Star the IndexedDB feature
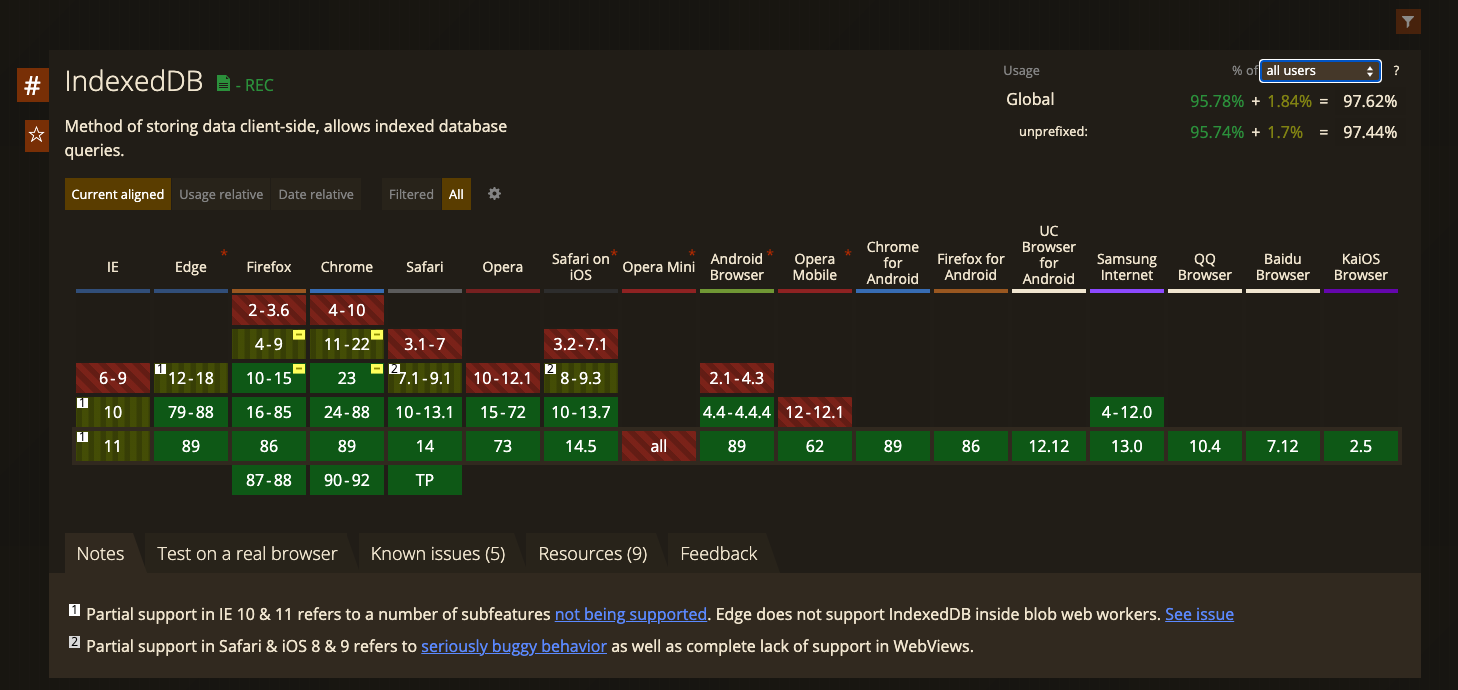Image resolution: width=1458 pixels, height=690 pixels. pyautogui.click(x=36, y=135)
